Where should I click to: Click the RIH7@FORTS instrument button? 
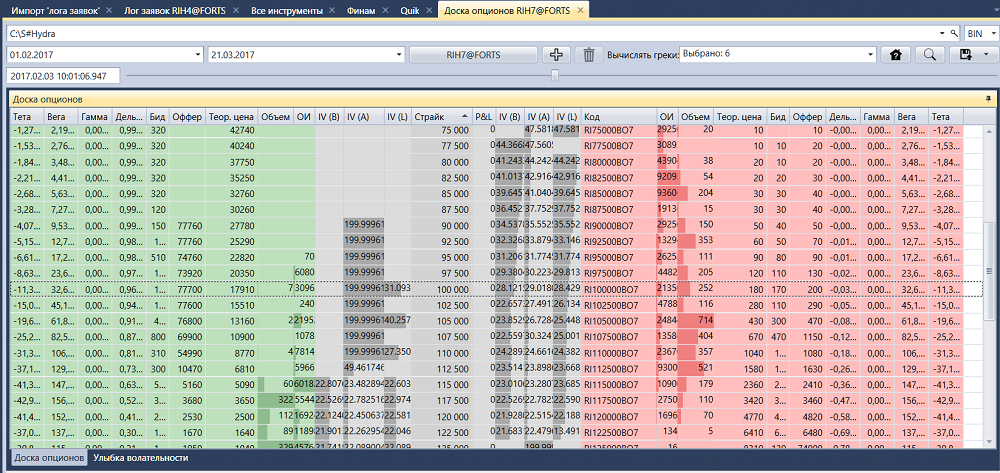click(x=473, y=55)
